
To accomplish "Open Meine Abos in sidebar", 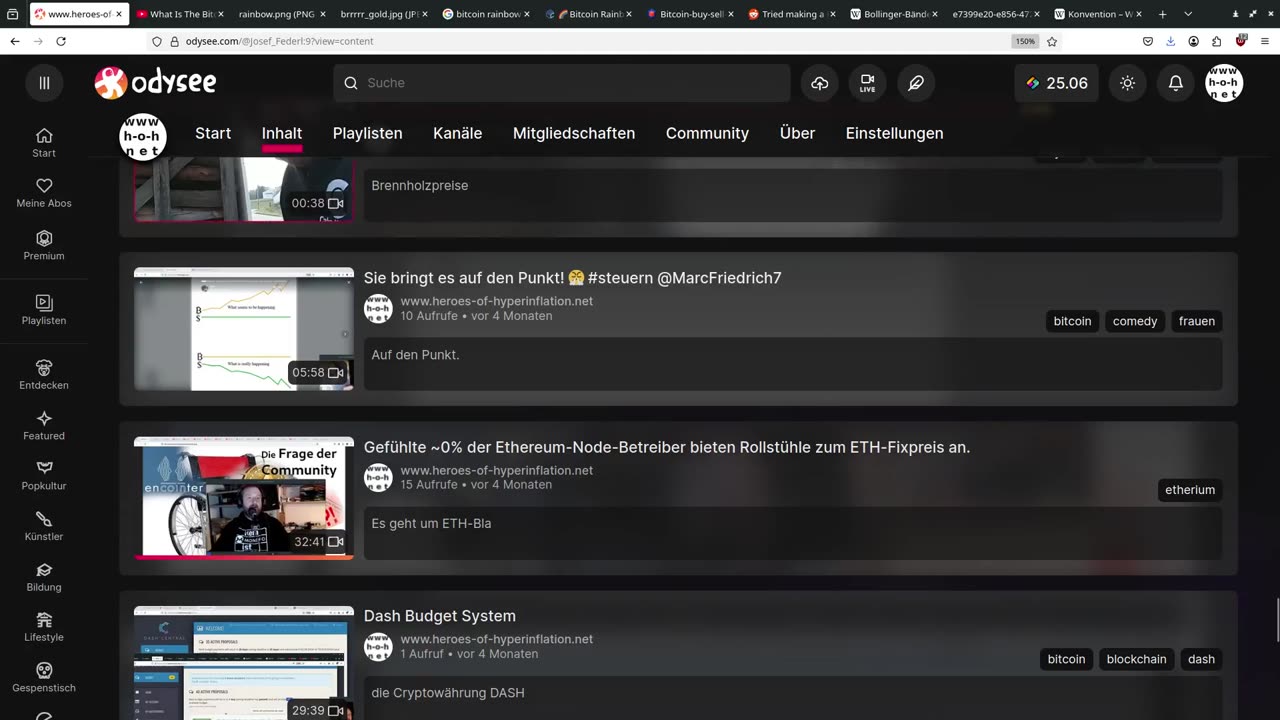I will (x=44, y=193).
